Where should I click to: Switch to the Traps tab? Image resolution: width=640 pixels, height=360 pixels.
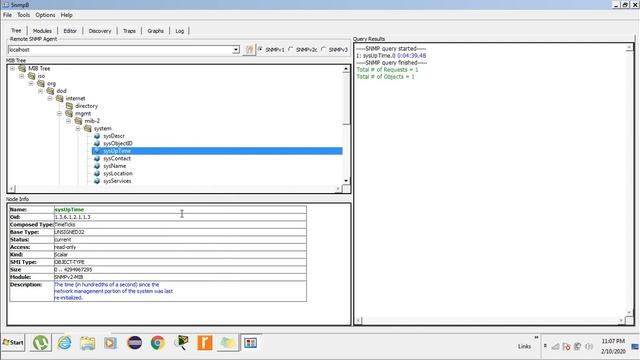[129, 31]
